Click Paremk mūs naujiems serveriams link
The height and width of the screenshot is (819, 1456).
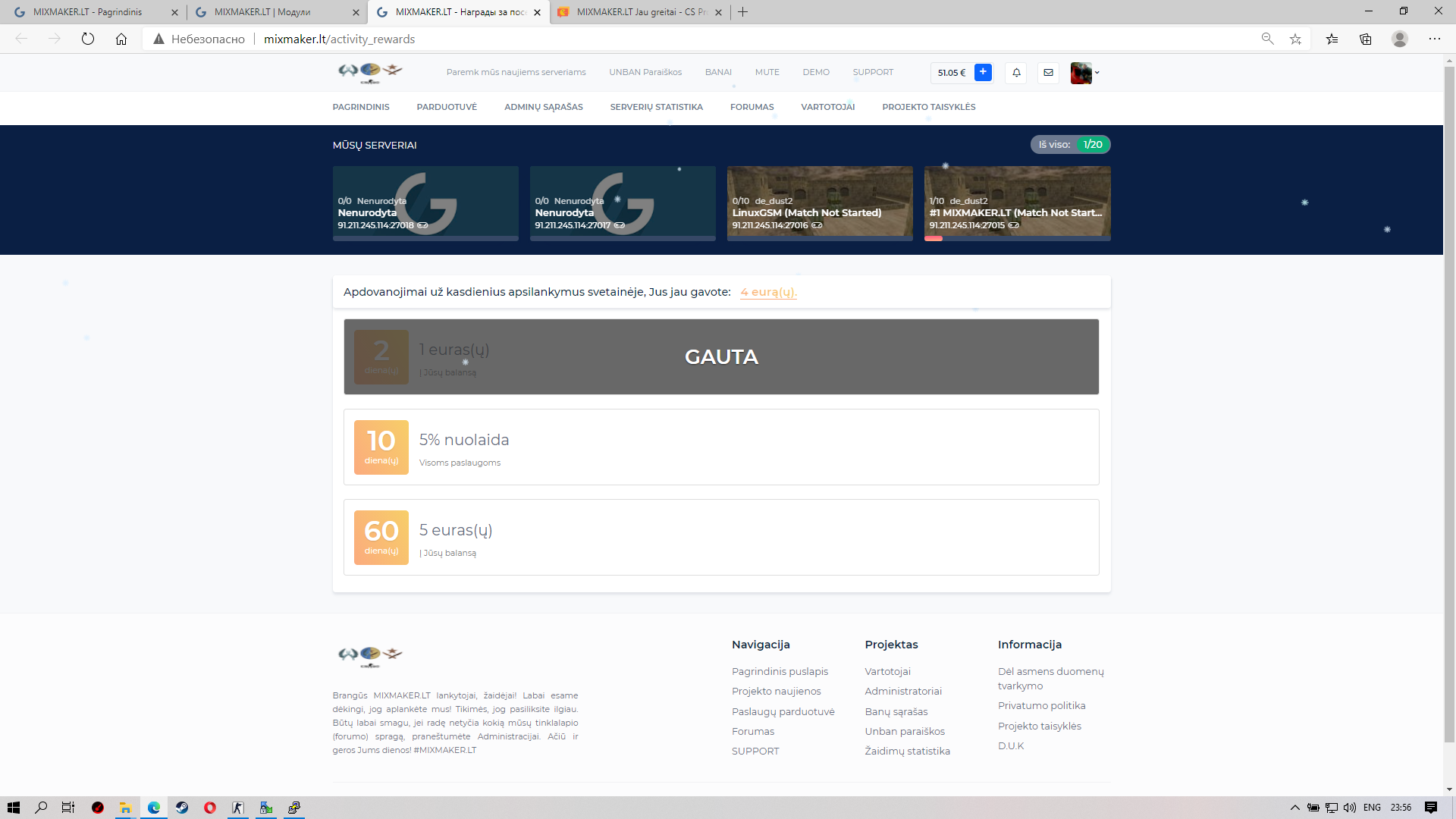pos(516,73)
